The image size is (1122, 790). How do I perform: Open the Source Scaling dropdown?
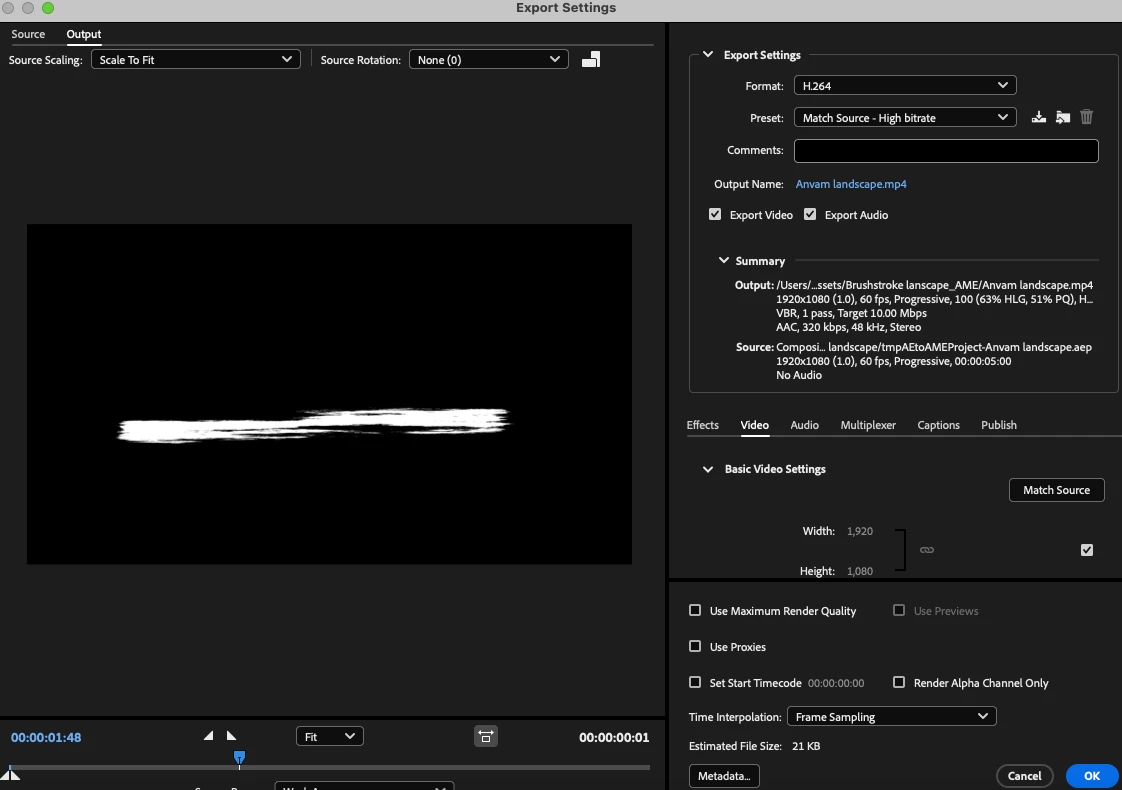click(x=195, y=60)
